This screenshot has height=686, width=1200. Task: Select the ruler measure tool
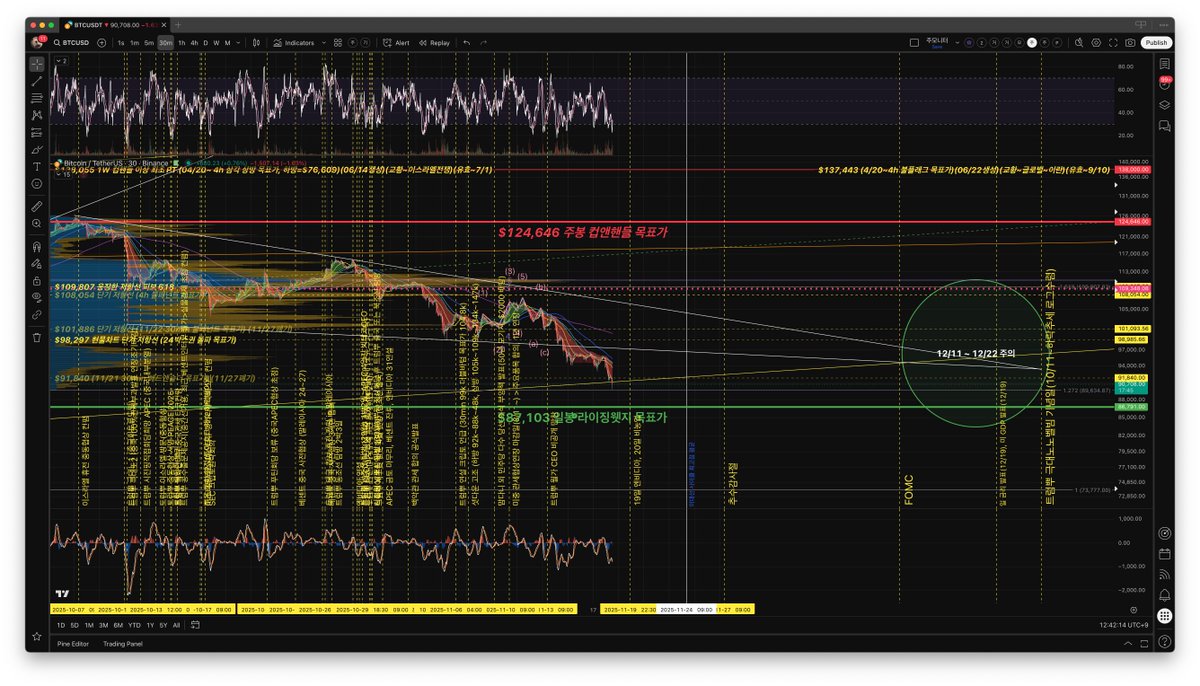coord(37,205)
